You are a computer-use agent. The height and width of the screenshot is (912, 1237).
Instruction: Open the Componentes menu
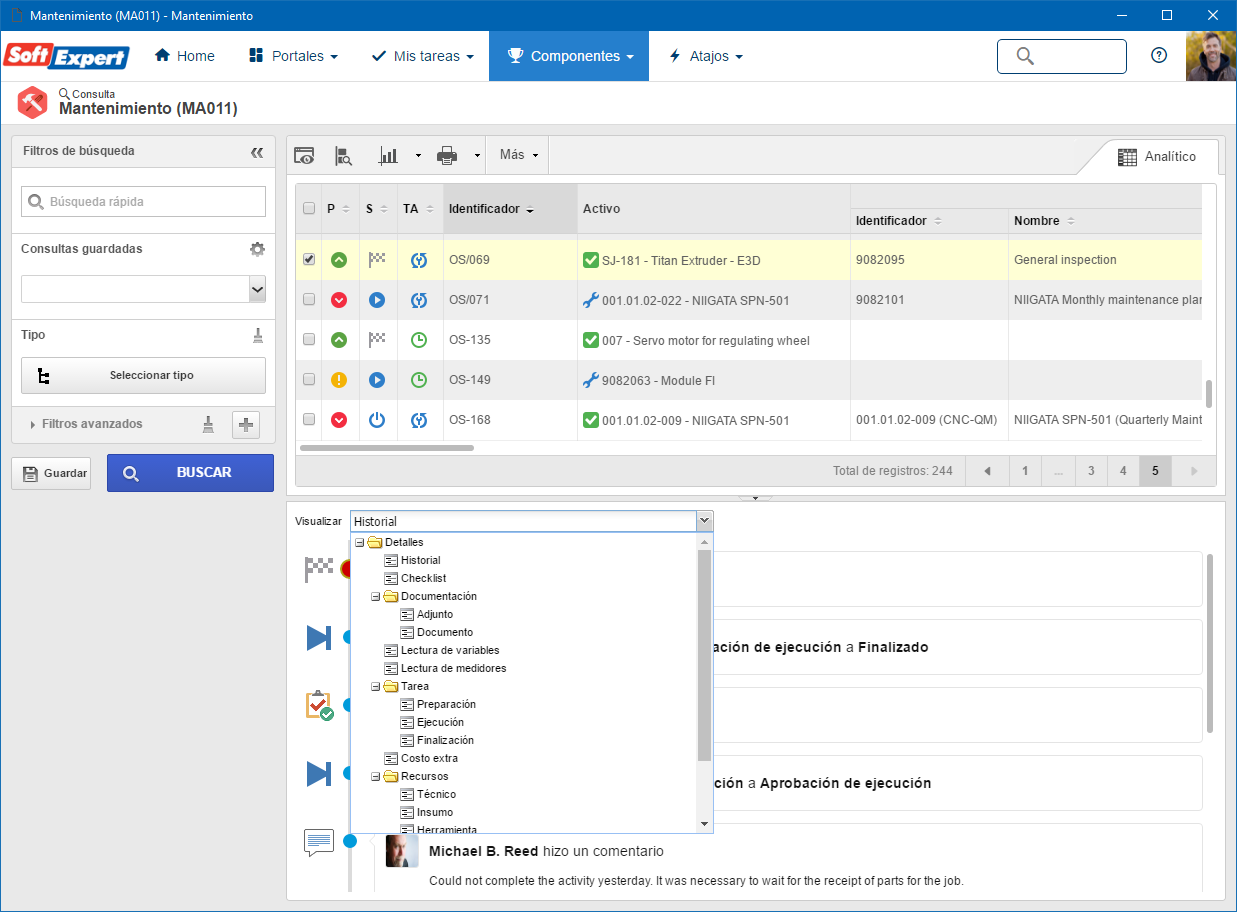(570, 56)
